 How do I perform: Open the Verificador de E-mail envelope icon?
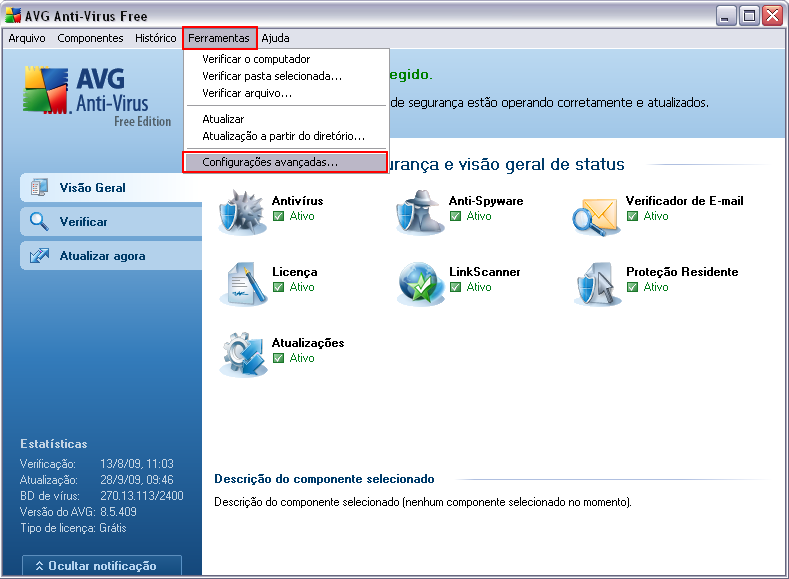click(x=595, y=216)
